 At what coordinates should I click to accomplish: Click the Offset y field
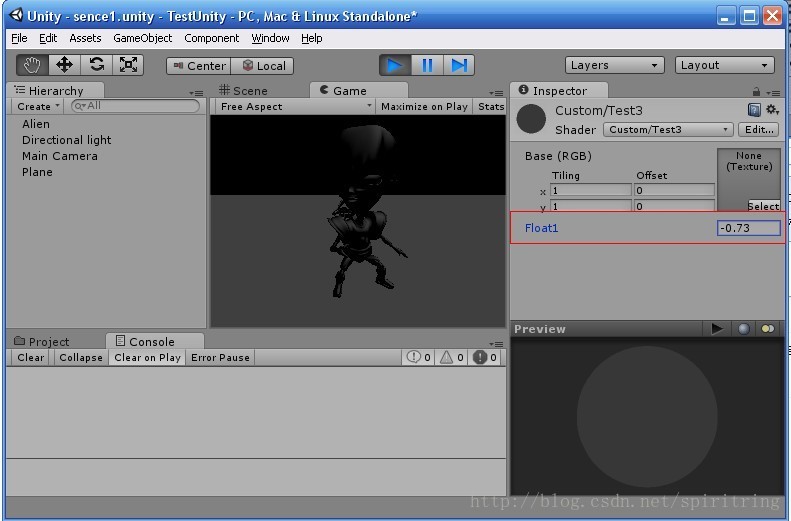(x=674, y=206)
